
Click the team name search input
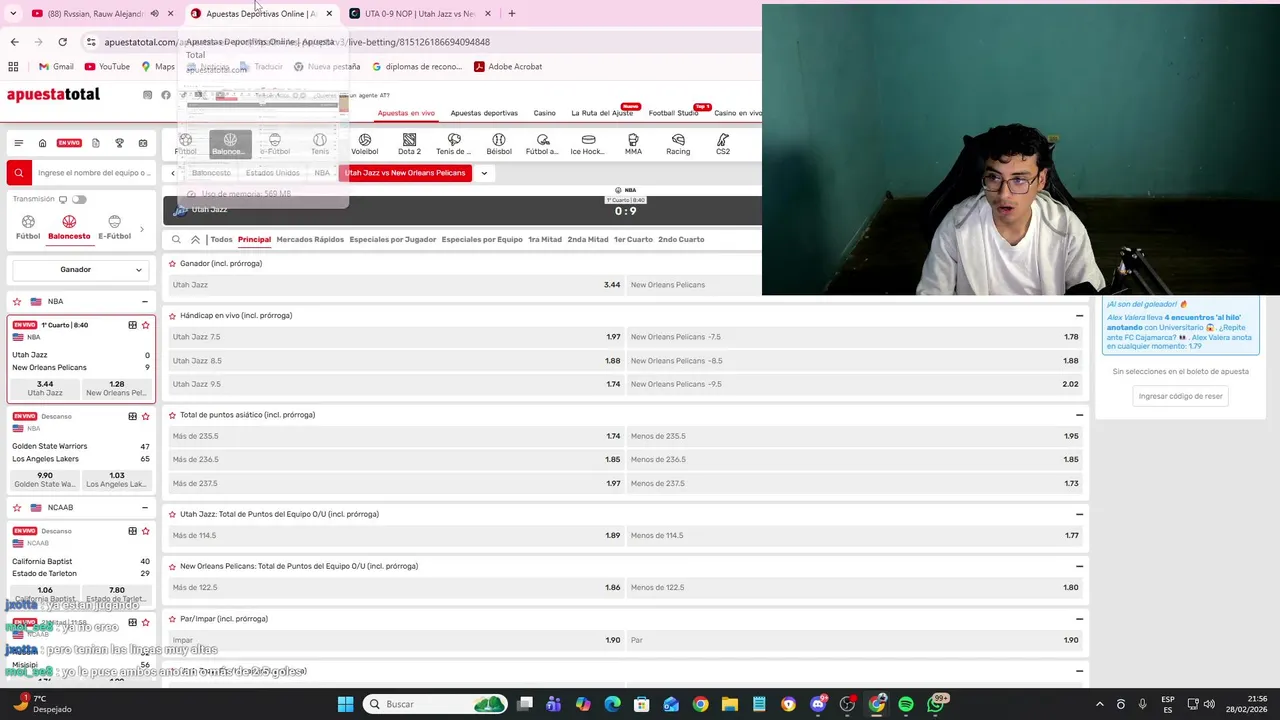pyautogui.click(x=94, y=173)
